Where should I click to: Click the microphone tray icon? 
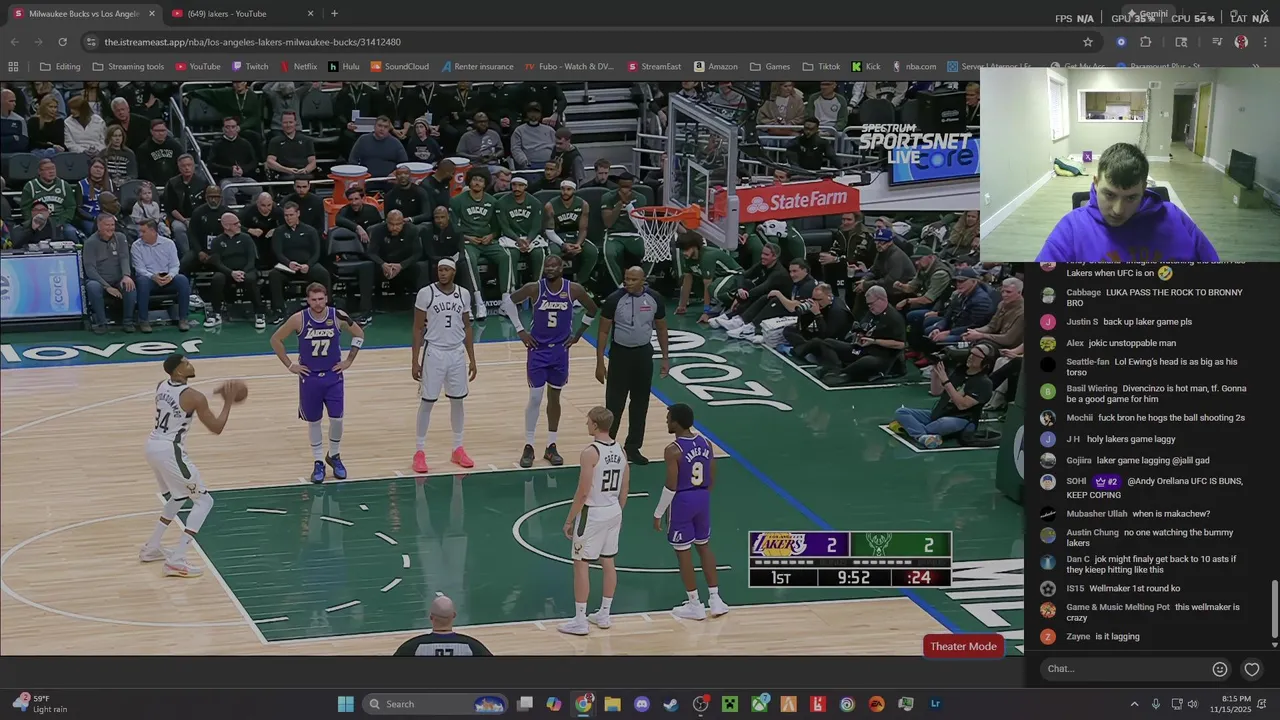[x=1156, y=704]
